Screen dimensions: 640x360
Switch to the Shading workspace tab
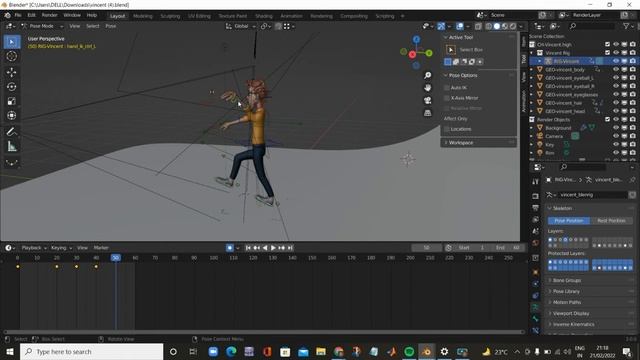pos(264,16)
